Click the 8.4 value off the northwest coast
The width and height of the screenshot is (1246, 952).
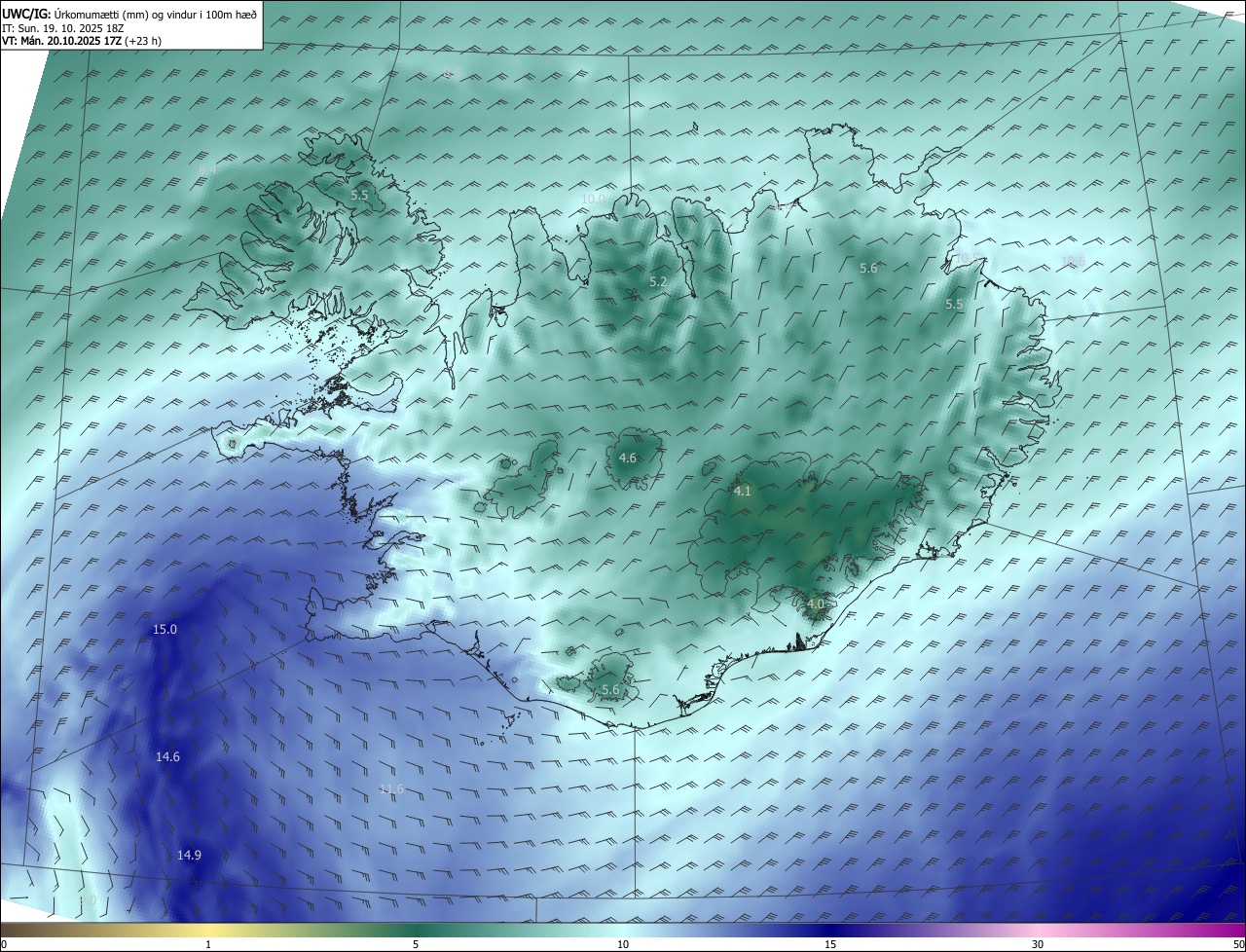click(207, 169)
